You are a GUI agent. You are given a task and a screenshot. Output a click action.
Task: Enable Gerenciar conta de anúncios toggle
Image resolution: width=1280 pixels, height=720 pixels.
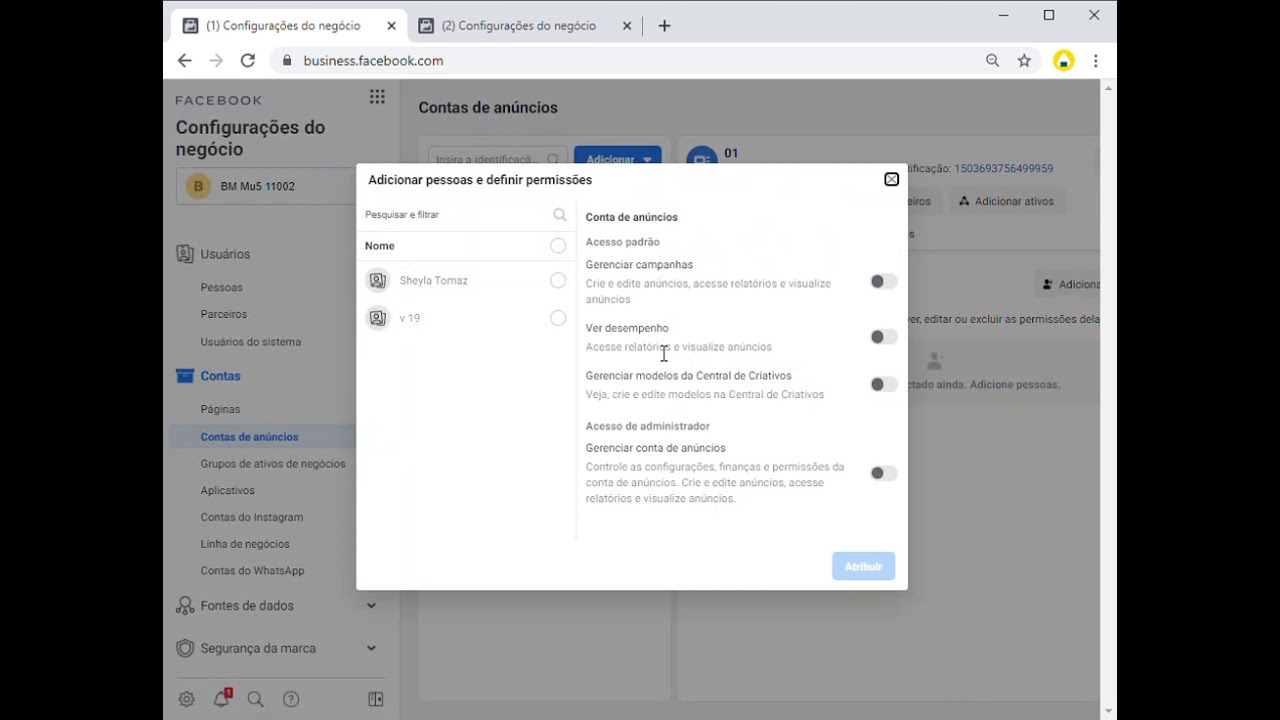[x=883, y=473]
